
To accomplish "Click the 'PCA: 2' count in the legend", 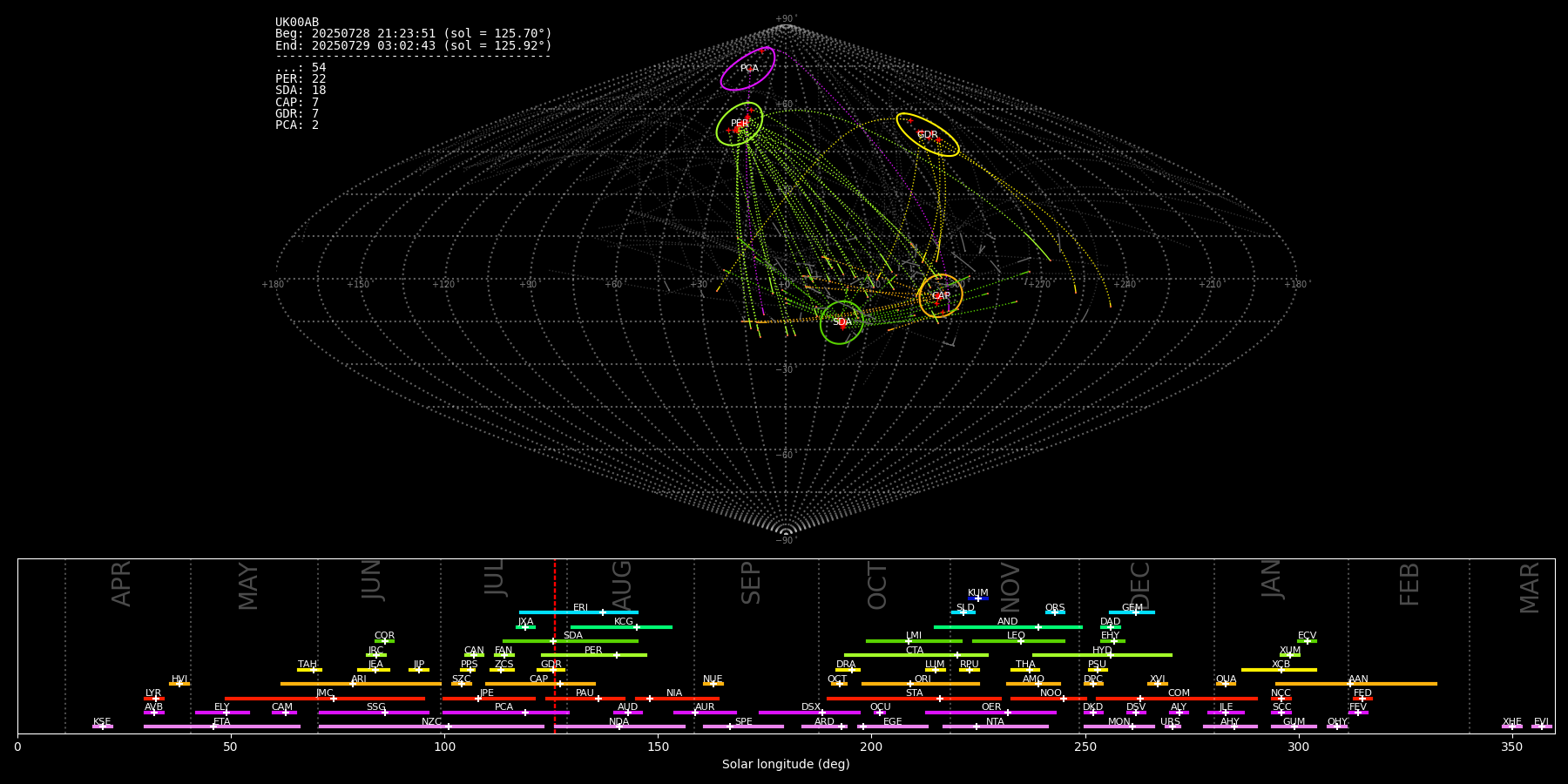I will 297,125.
